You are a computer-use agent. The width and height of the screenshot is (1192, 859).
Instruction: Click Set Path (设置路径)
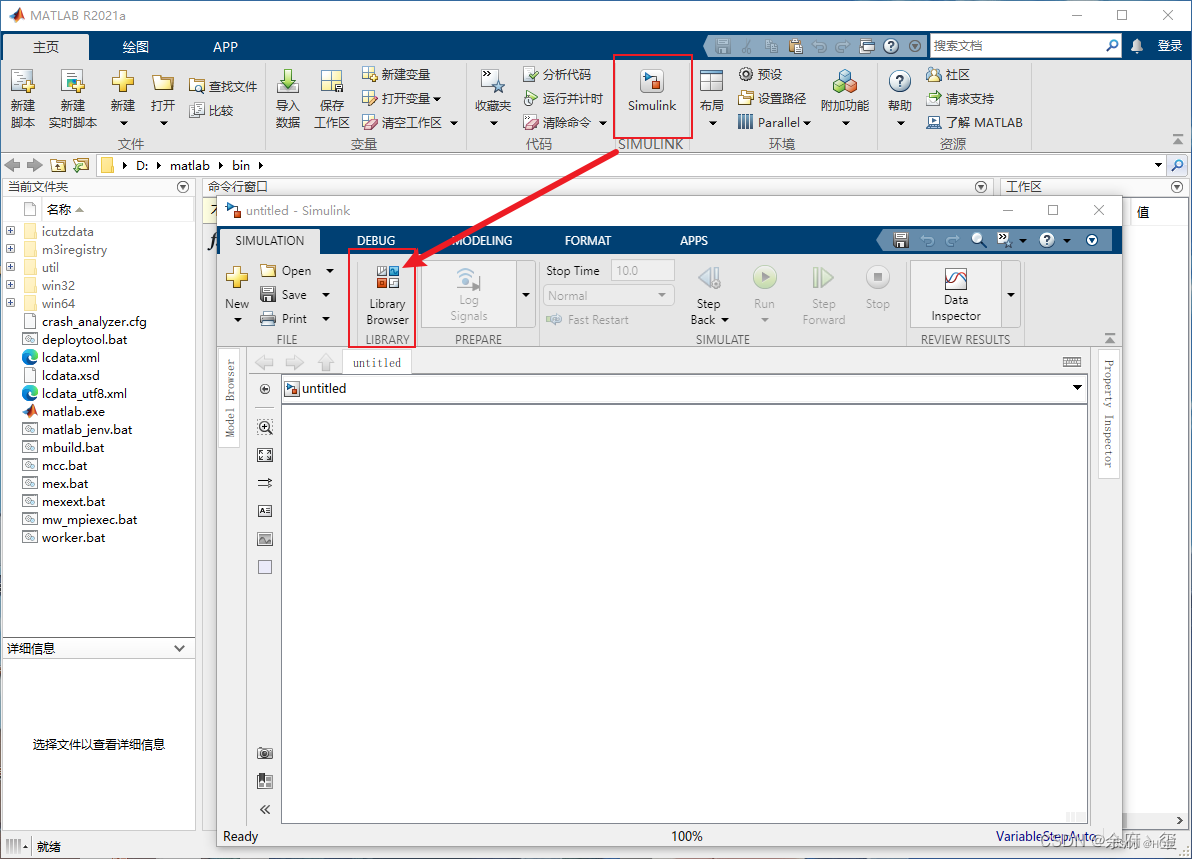(x=772, y=98)
